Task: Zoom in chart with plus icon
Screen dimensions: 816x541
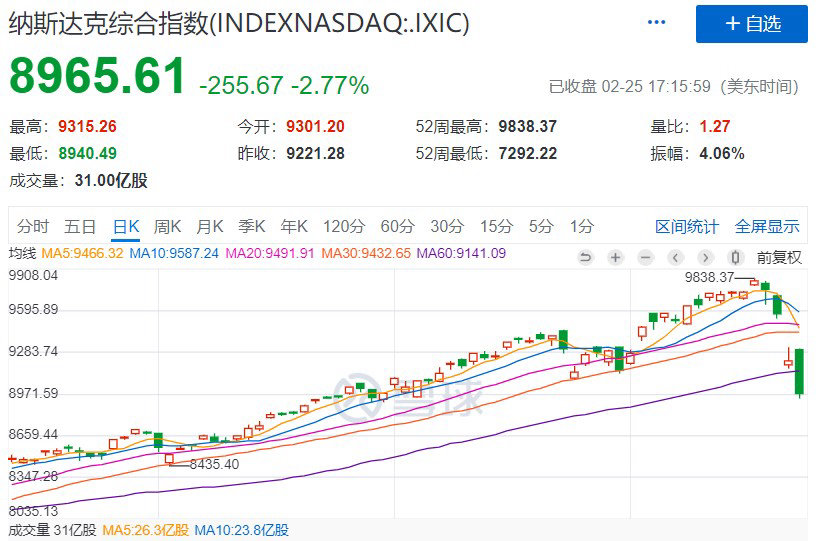Action: (616, 257)
